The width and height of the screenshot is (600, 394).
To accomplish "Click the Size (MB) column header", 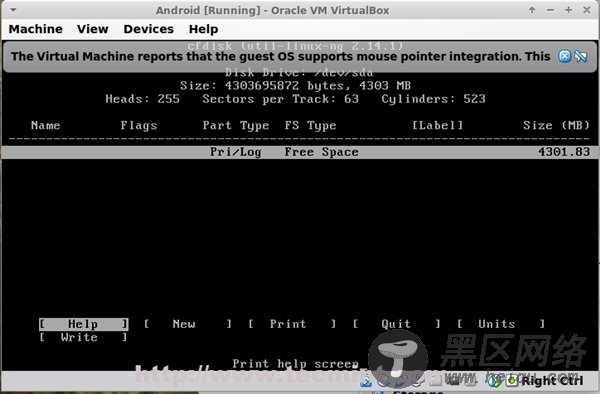I will click(x=556, y=125).
